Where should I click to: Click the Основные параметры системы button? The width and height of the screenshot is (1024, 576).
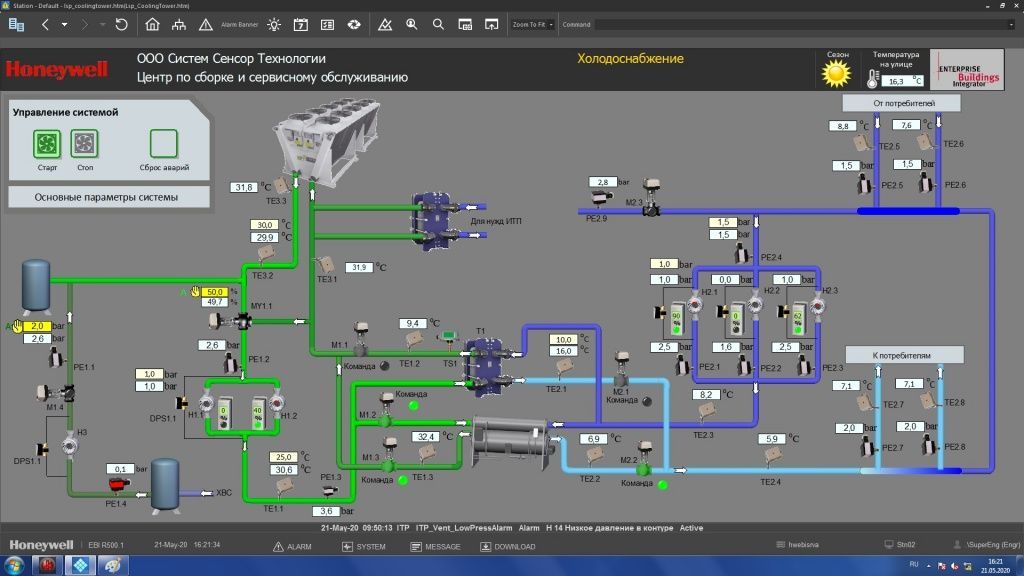tap(109, 197)
